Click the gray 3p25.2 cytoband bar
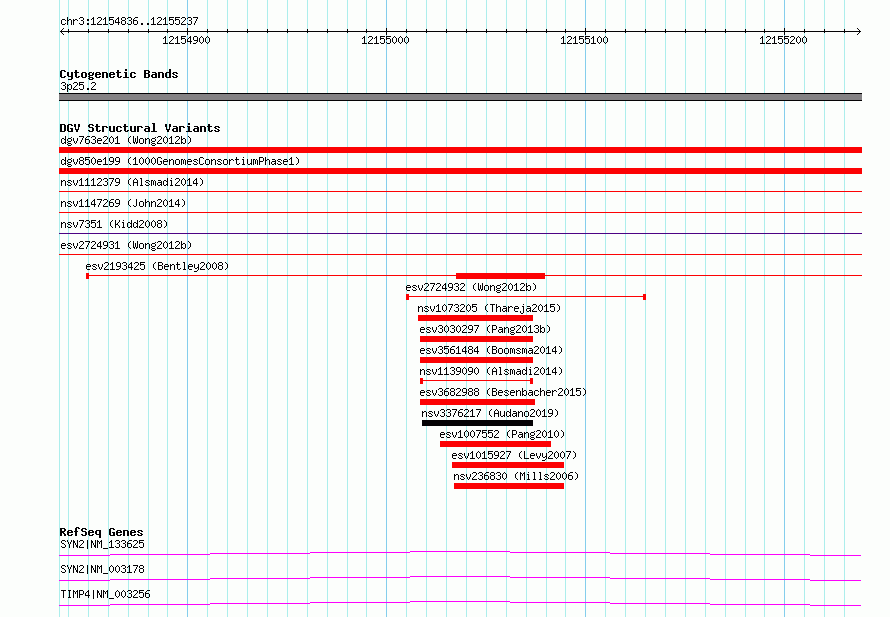 (460, 97)
